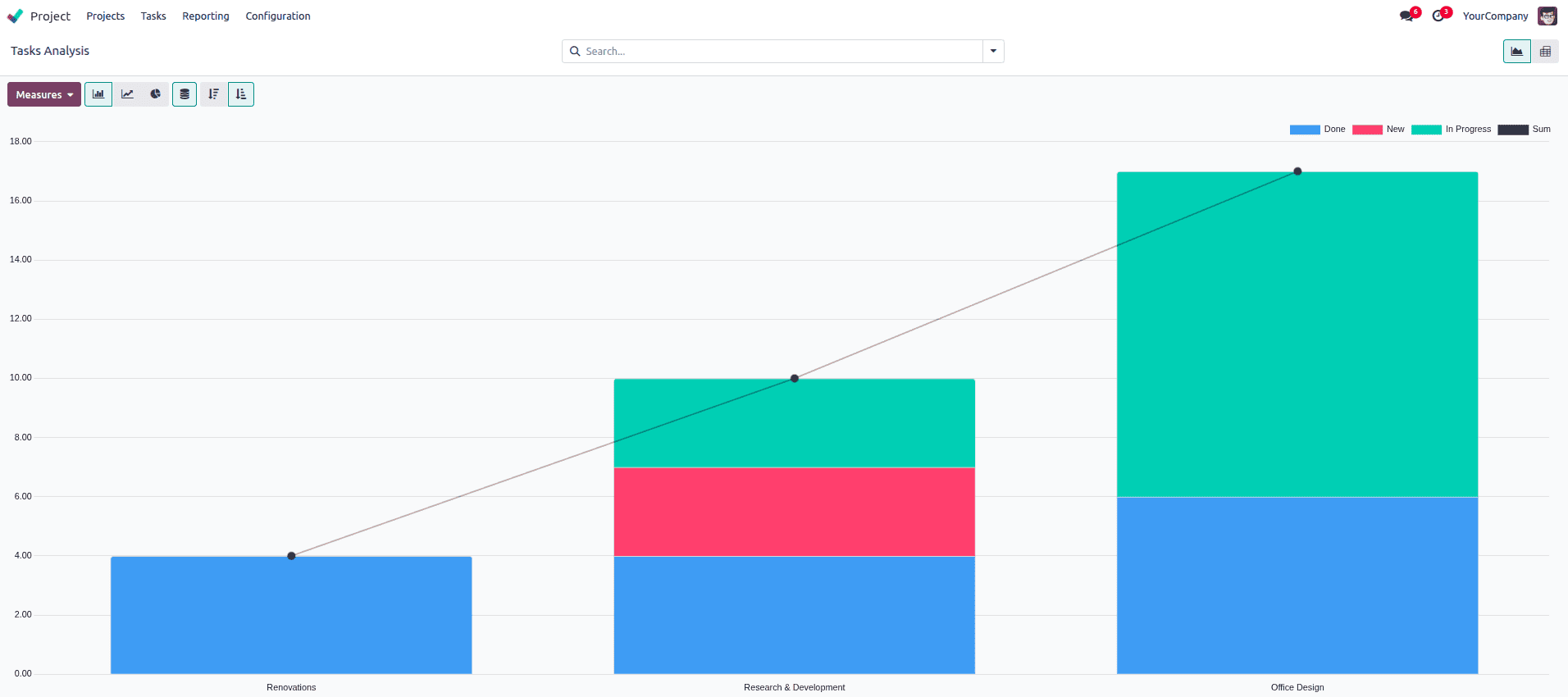Expand search filter options arrow
1568x697 pixels.
[x=993, y=51]
